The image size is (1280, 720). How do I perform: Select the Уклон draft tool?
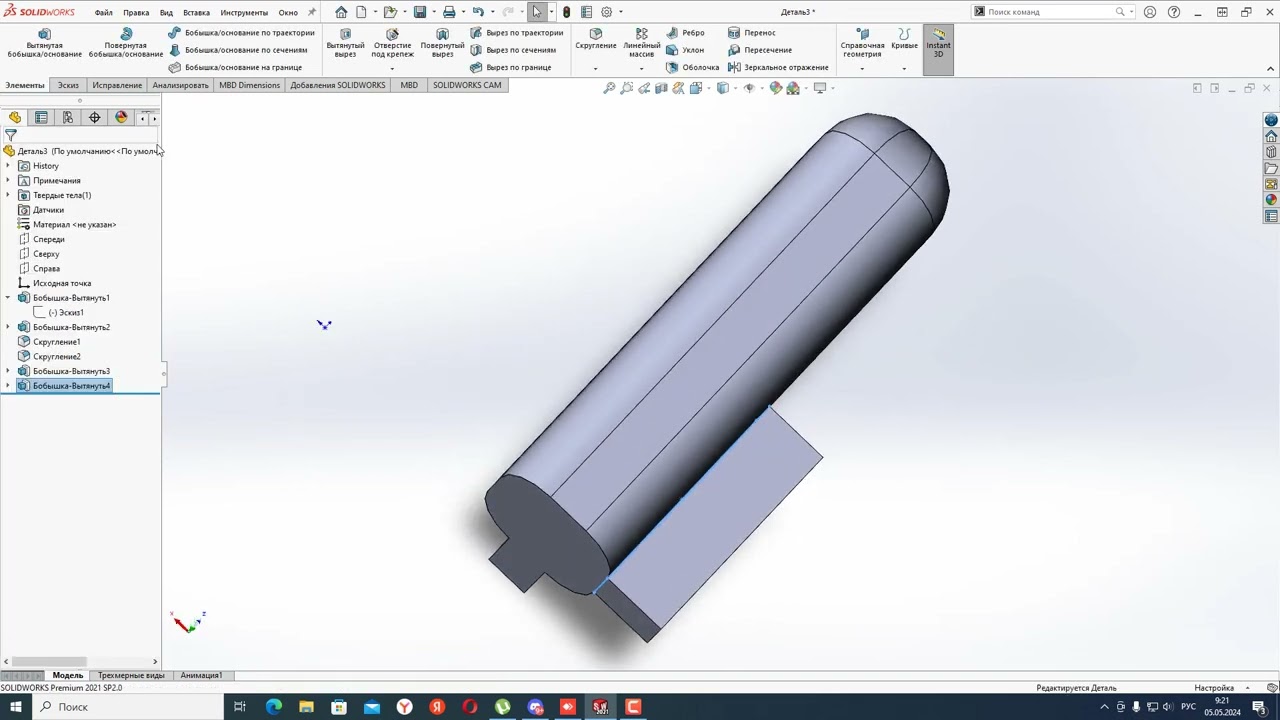point(686,50)
